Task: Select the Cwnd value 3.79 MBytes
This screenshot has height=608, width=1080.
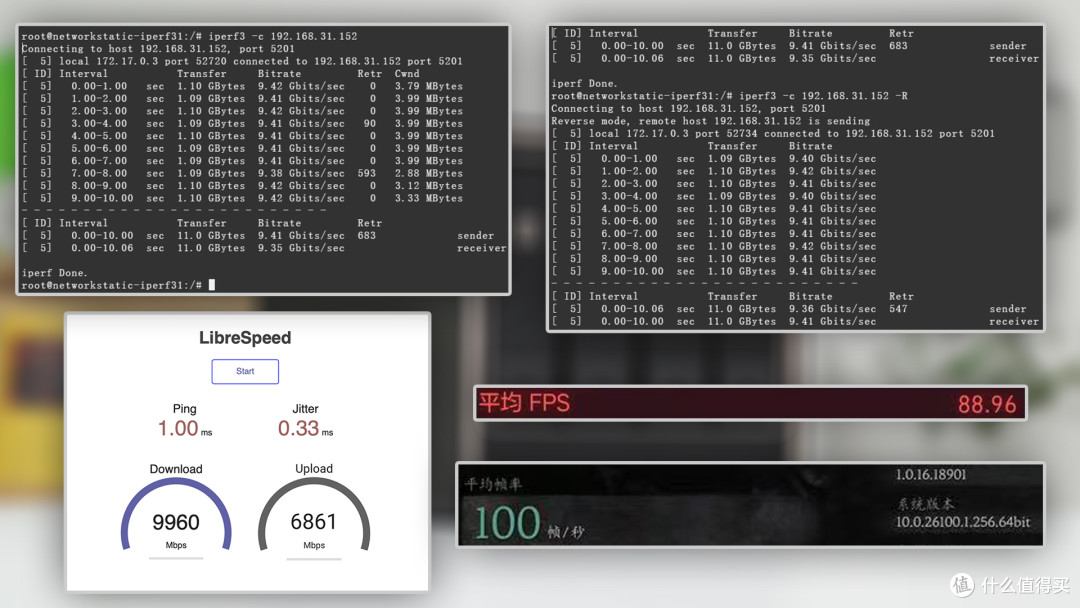Action: (x=428, y=86)
